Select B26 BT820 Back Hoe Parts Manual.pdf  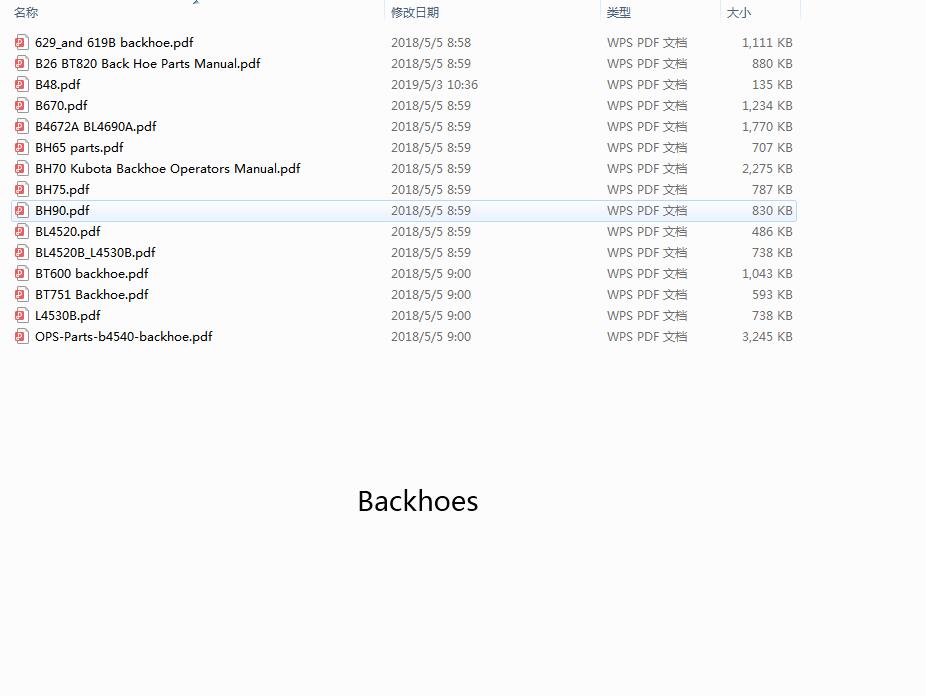click(147, 64)
